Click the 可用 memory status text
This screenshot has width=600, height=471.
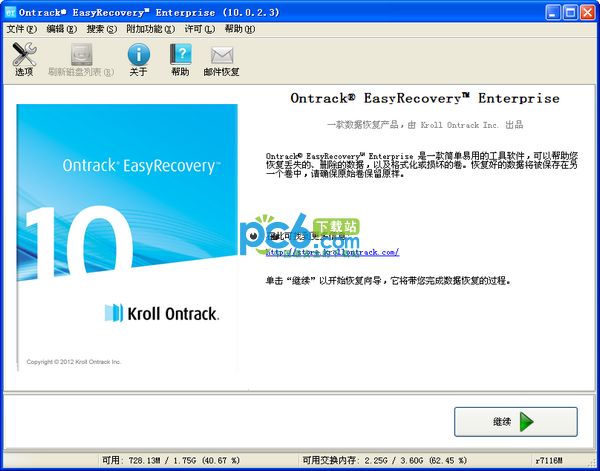[171, 460]
